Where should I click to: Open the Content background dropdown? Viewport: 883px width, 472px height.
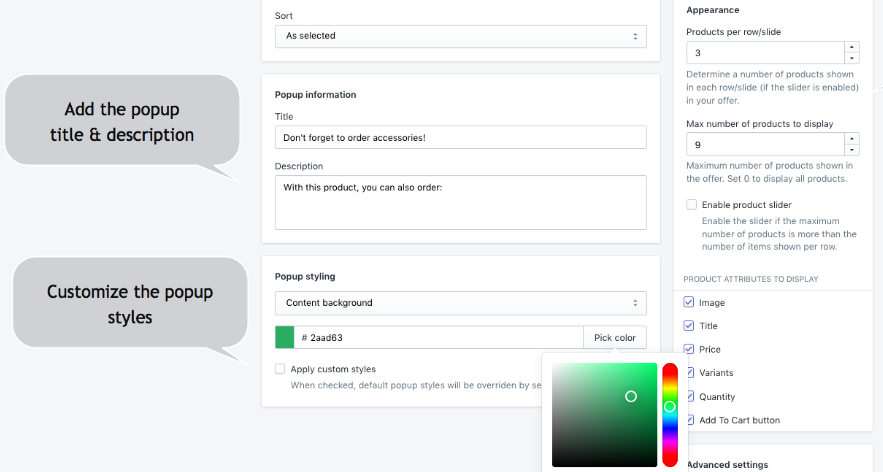click(460, 303)
